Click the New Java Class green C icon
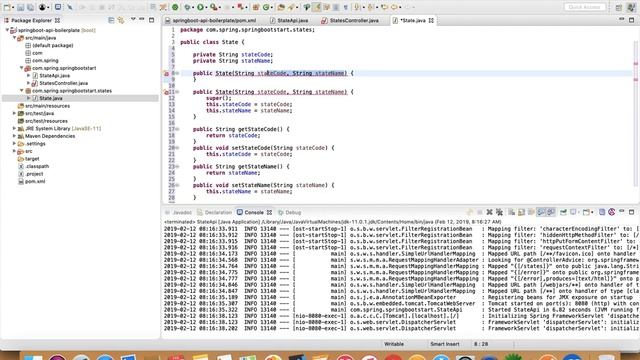Screen dimensions: 640x360 (x=266, y=7)
